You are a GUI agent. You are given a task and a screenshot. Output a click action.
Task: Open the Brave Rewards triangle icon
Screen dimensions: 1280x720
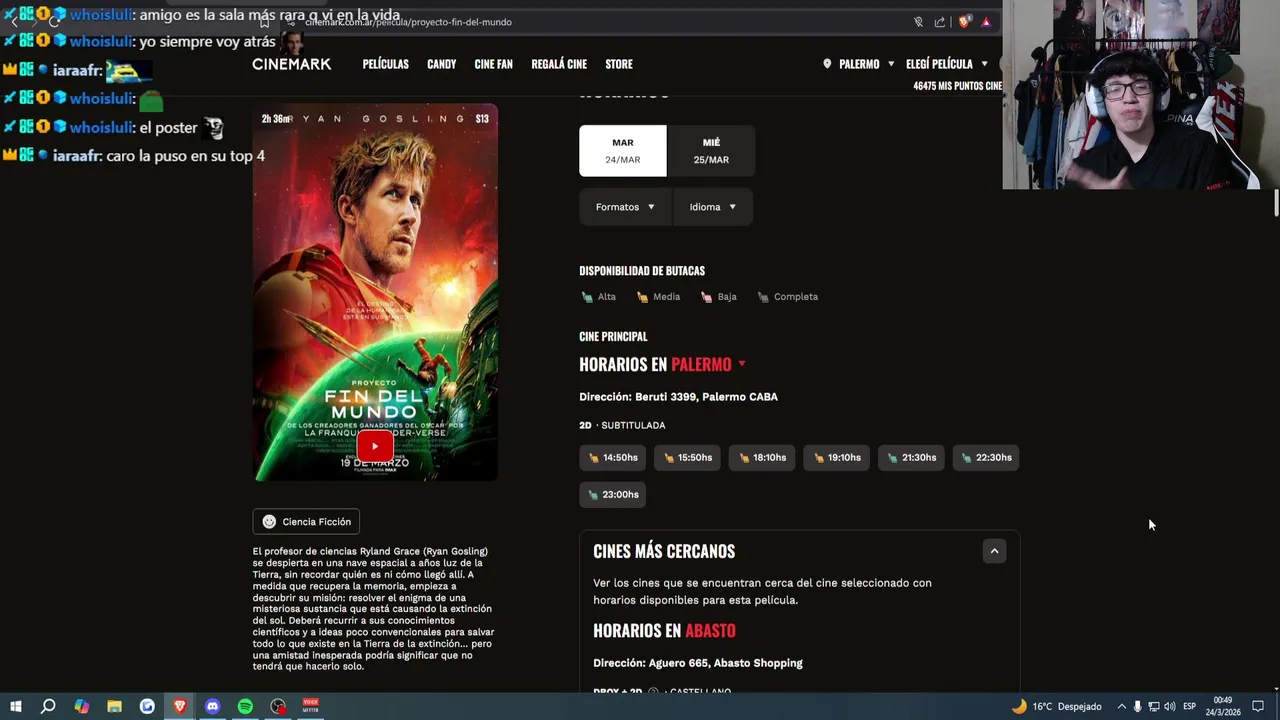point(986,22)
